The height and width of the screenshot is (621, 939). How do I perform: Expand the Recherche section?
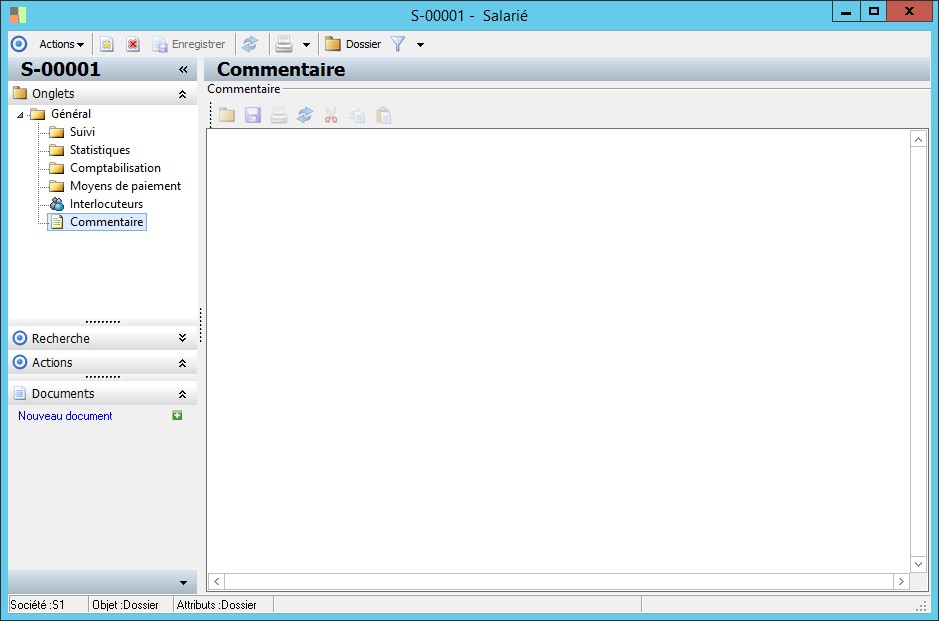tap(183, 338)
